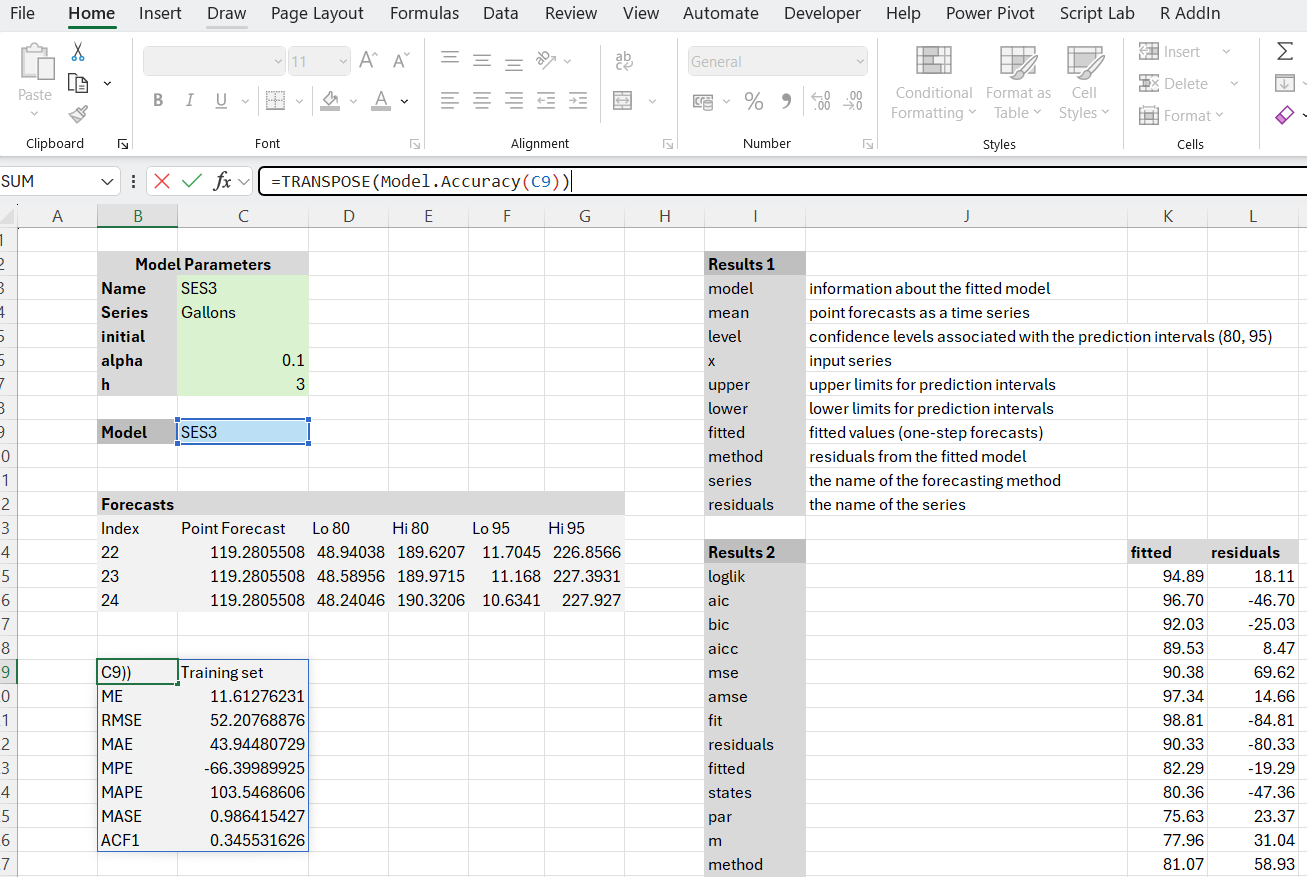The height and width of the screenshot is (877, 1307).
Task: Click the Middle Align icon
Action: coord(482,61)
